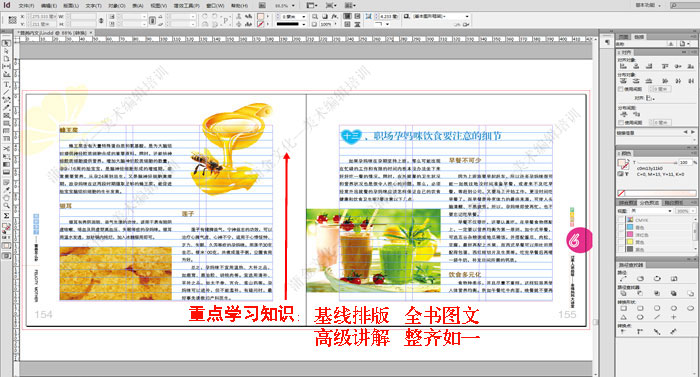The image size is (700, 377).
Task: Click the ellipse shape in Pathfinder panel
Action: pyautogui.click(x=657, y=308)
